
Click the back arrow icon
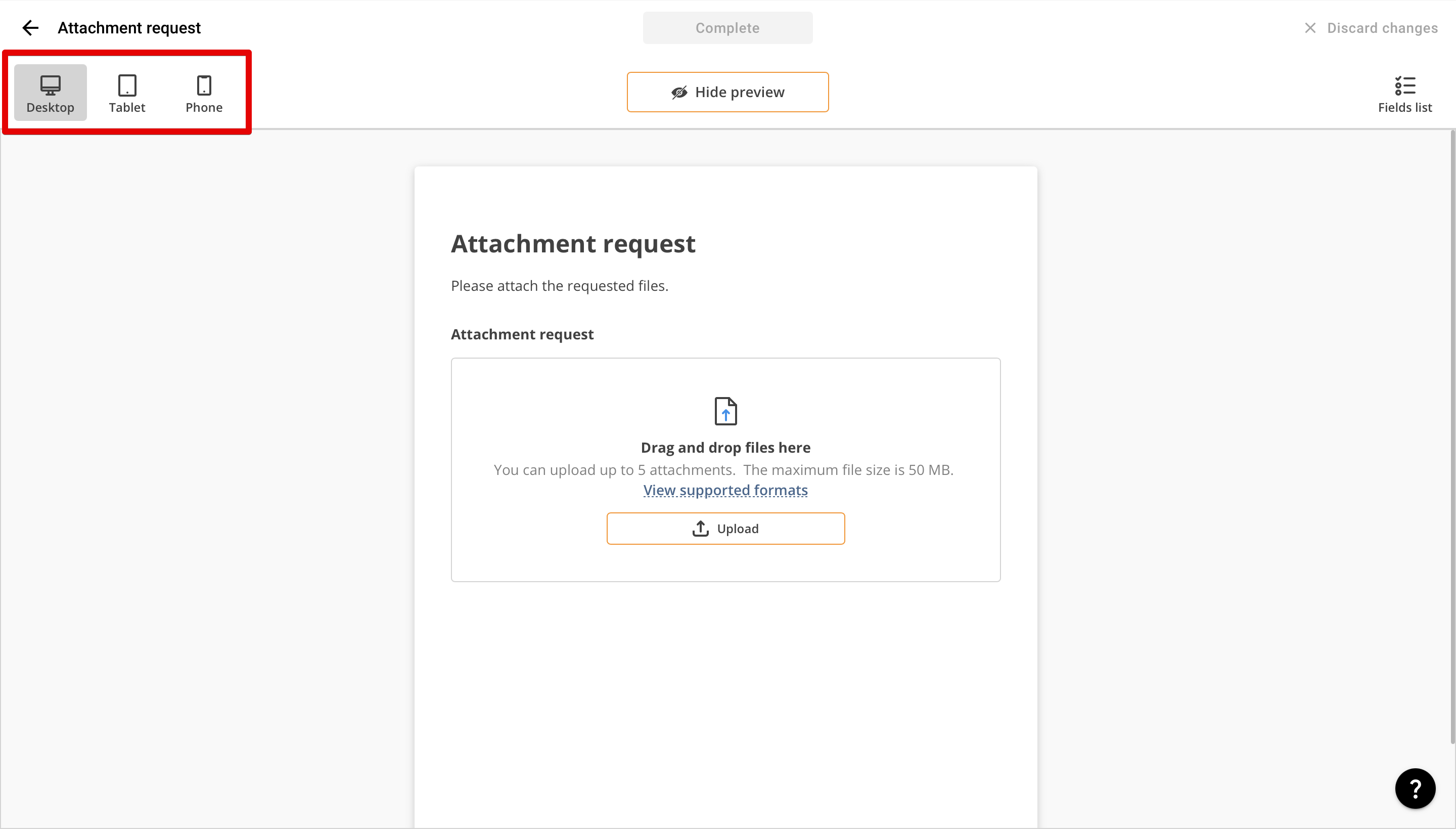[x=30, y=27]
